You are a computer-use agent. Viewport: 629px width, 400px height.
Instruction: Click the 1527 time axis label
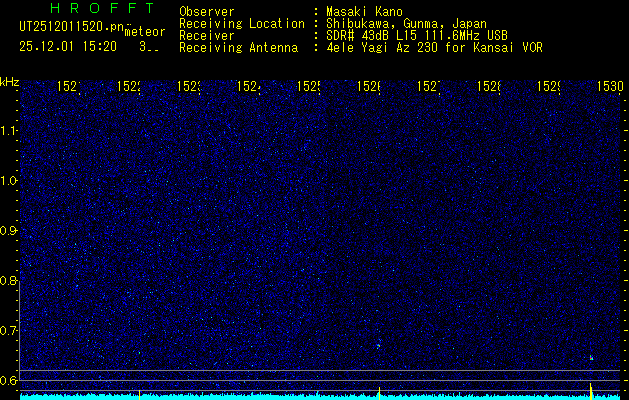(428, 86)
